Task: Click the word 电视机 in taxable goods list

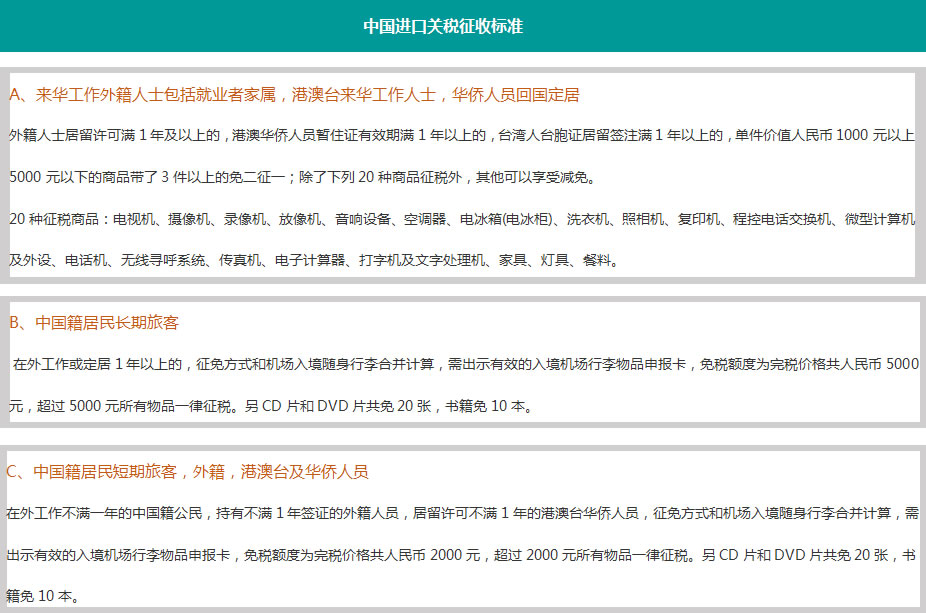Action: (x=133, y=218)
